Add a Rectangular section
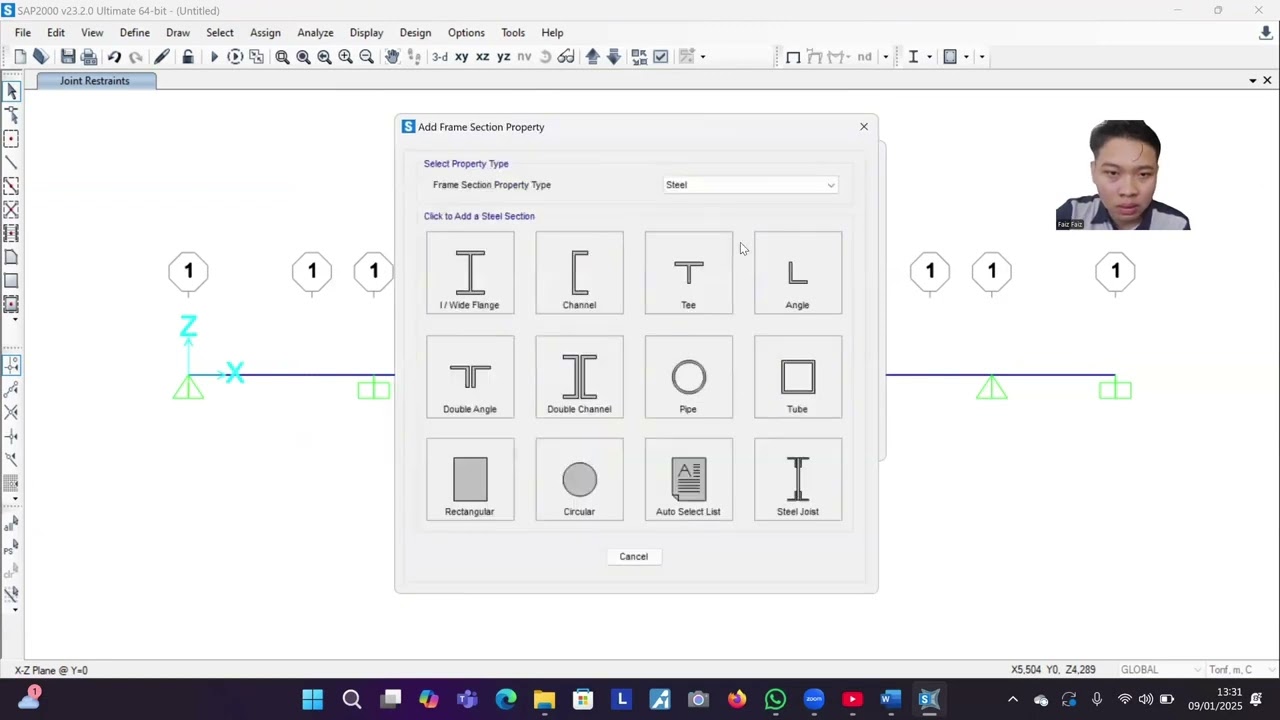The height and width of the screenshot is (720, 1280). [x=470, y=480]
